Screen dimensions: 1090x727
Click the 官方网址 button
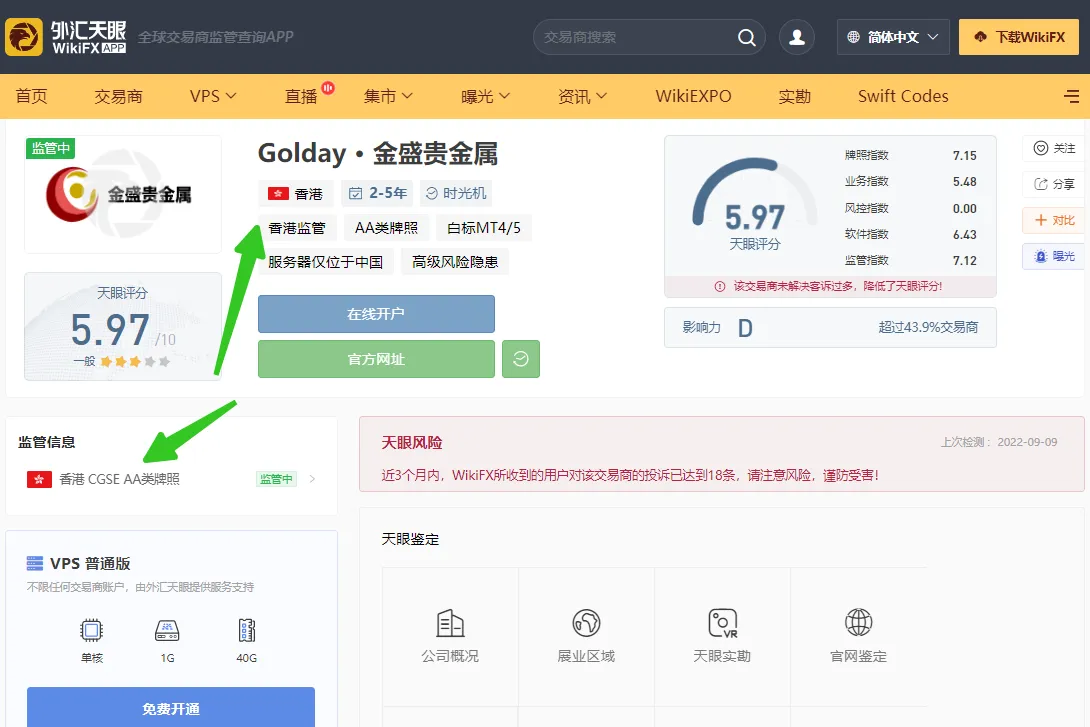(x=376, y=359)
